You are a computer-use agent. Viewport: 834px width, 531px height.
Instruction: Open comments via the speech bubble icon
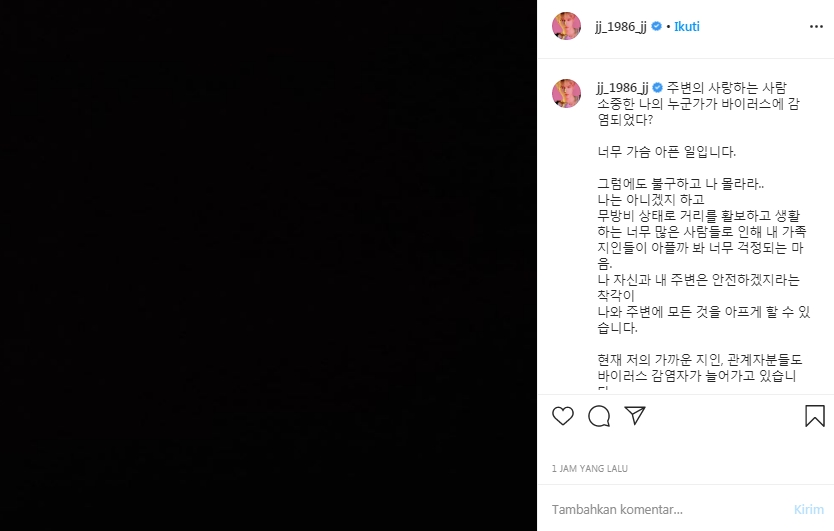click(599, 416)
